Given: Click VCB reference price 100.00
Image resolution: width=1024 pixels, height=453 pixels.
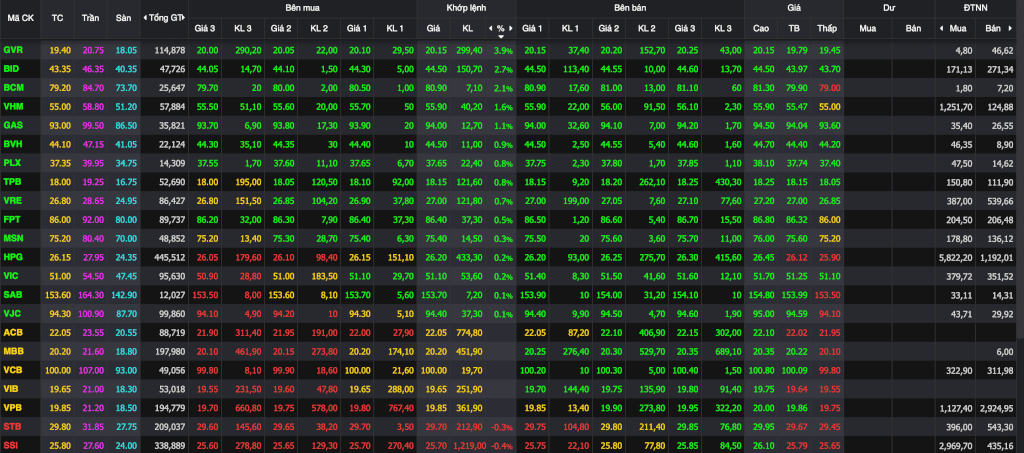Looking at the screenshot, I should point(57,370).
